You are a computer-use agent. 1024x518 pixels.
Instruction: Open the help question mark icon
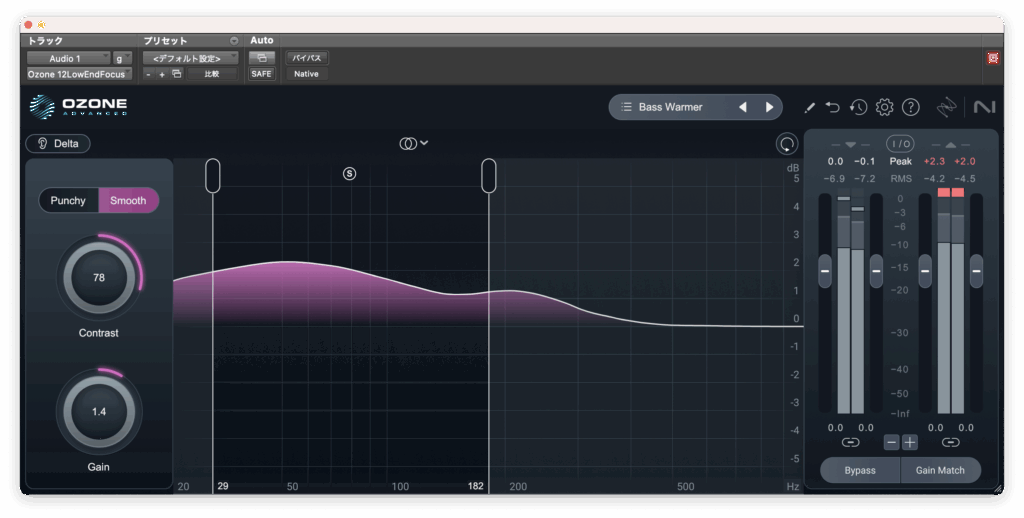tap(910, 107)
